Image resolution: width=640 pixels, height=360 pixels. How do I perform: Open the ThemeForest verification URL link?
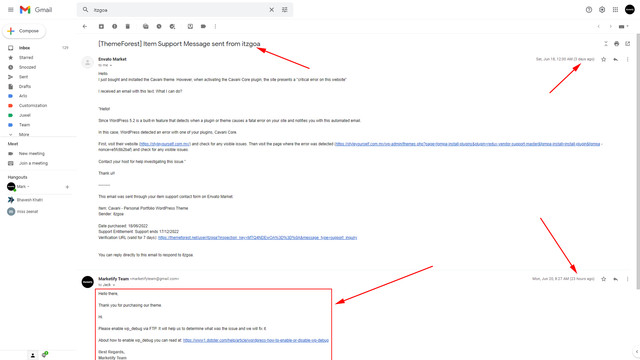click(x=258, y=238)
